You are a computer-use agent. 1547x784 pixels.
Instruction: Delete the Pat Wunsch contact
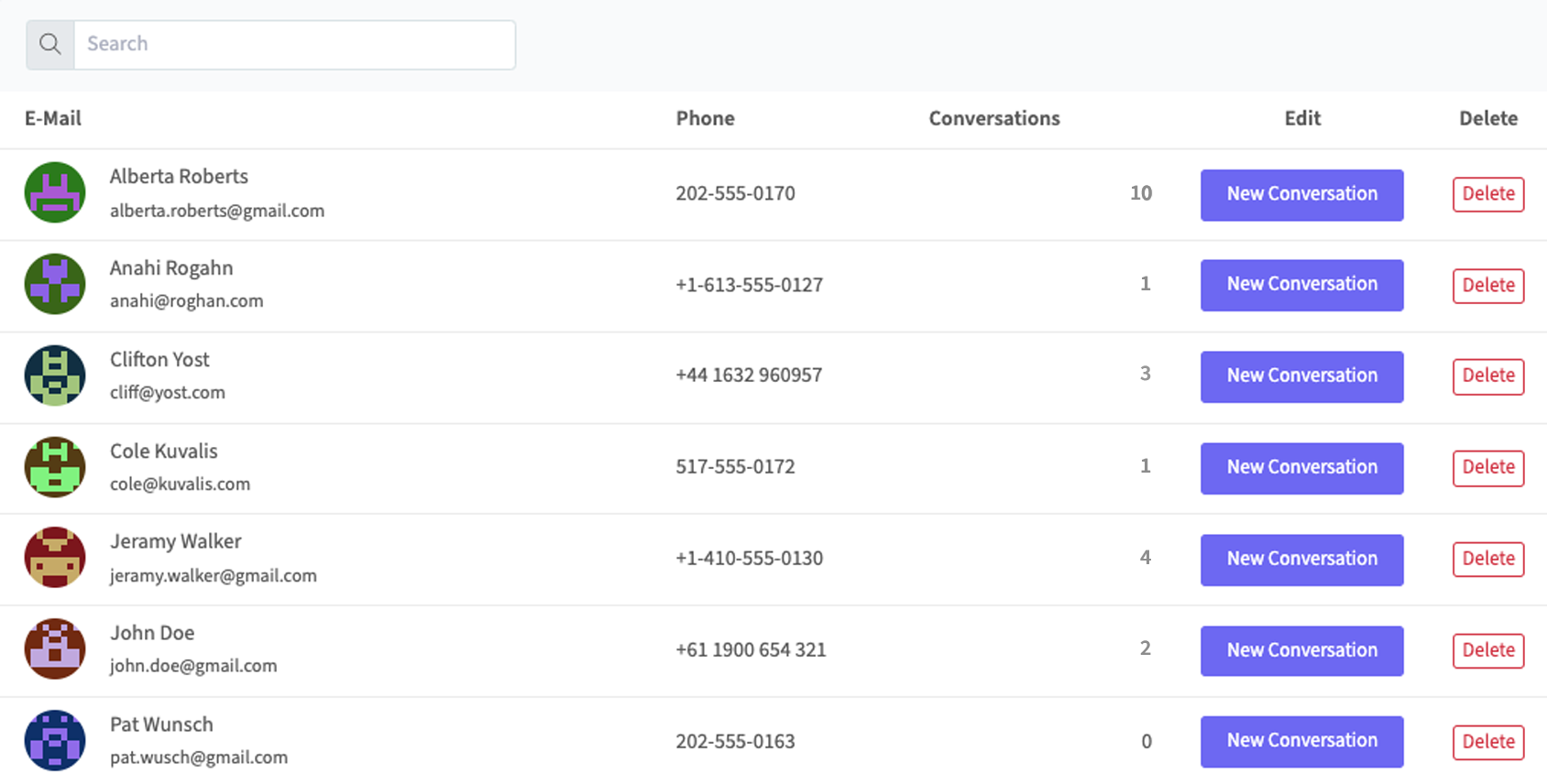click(1487, 742)
